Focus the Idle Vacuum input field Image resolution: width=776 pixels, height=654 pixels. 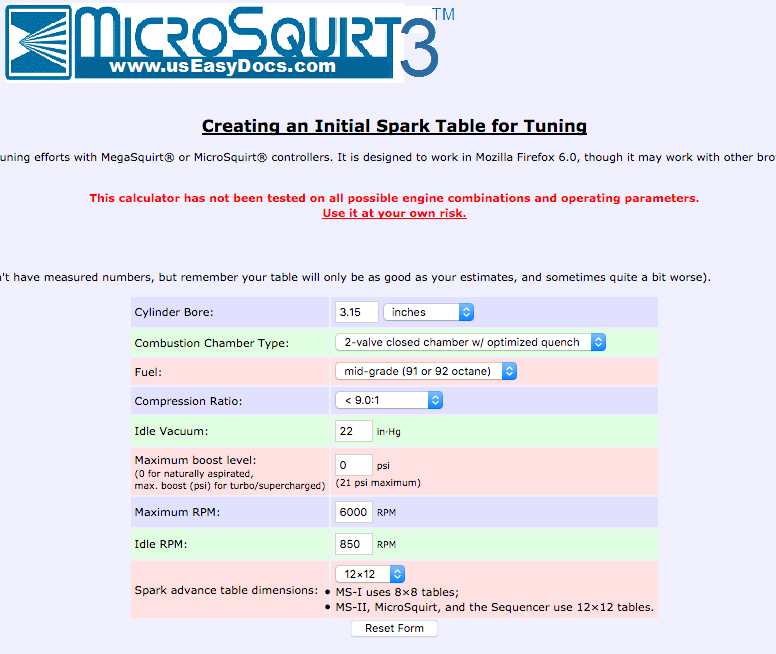tap(354, 431)
